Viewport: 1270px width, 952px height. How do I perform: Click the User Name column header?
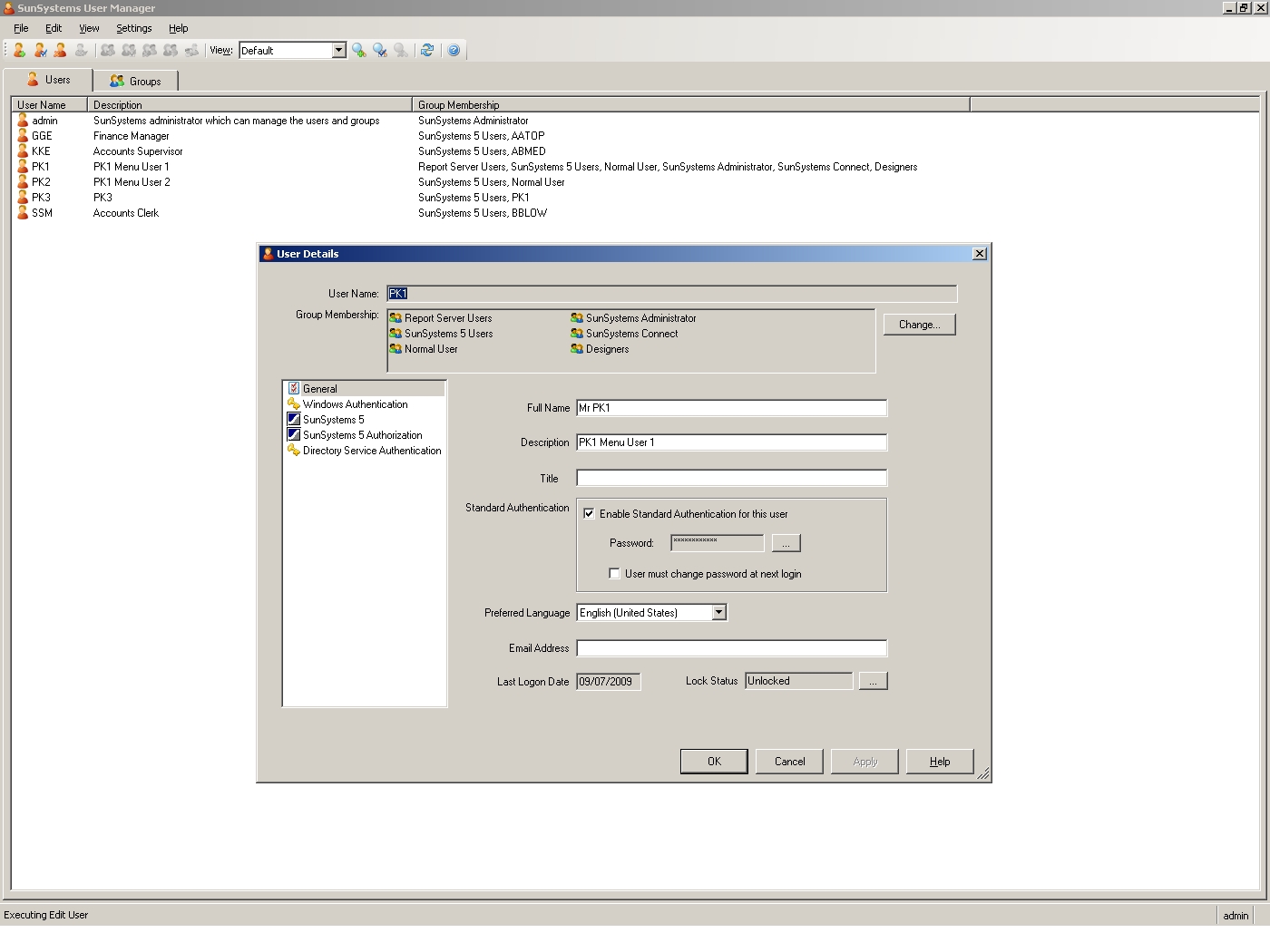(50, 105)
